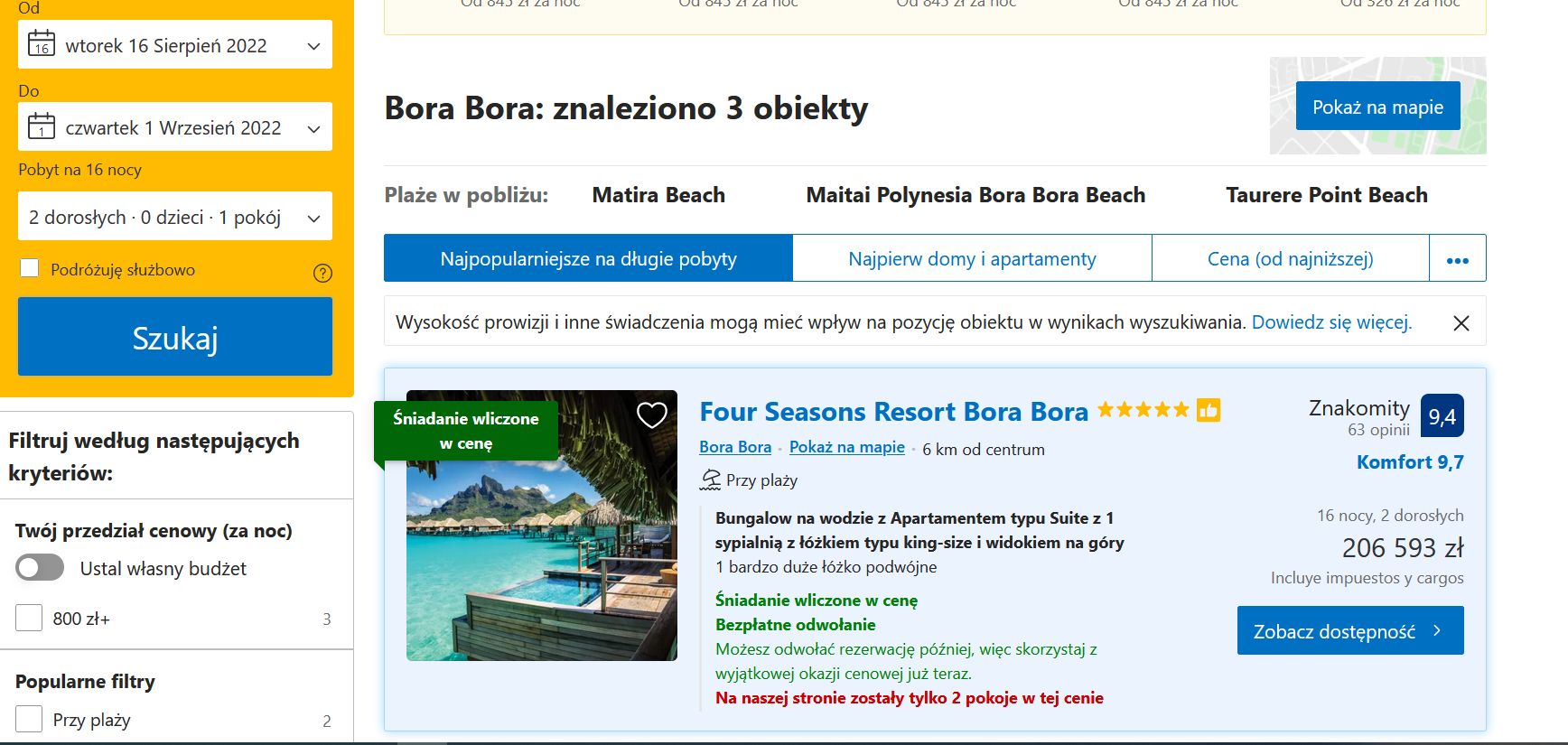Expand the check-in date dropdown
Image resolution: width=1568 pixels, height=745 pixels.
point(312,44)
